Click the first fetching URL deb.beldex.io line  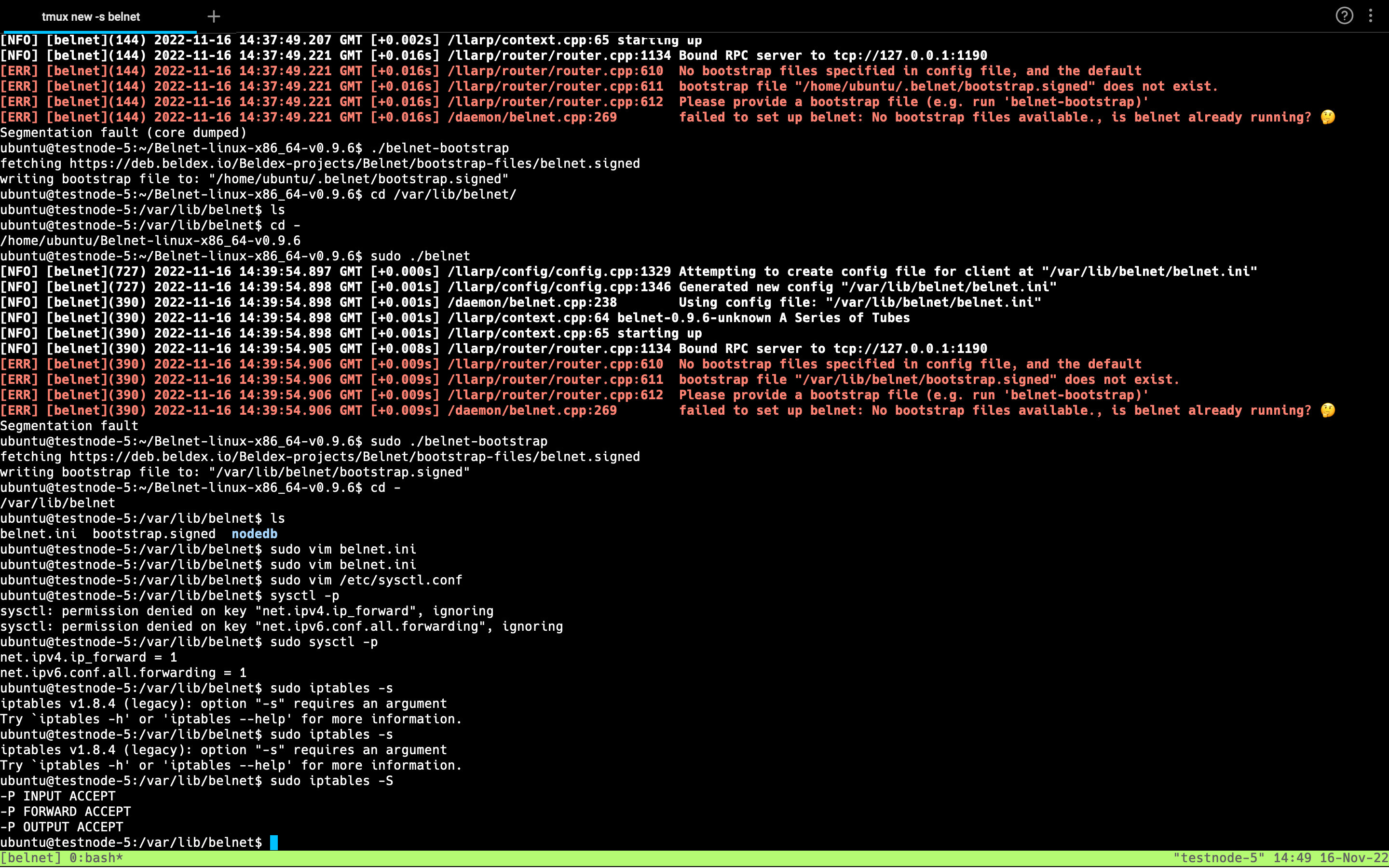click(x=320, y=163)
